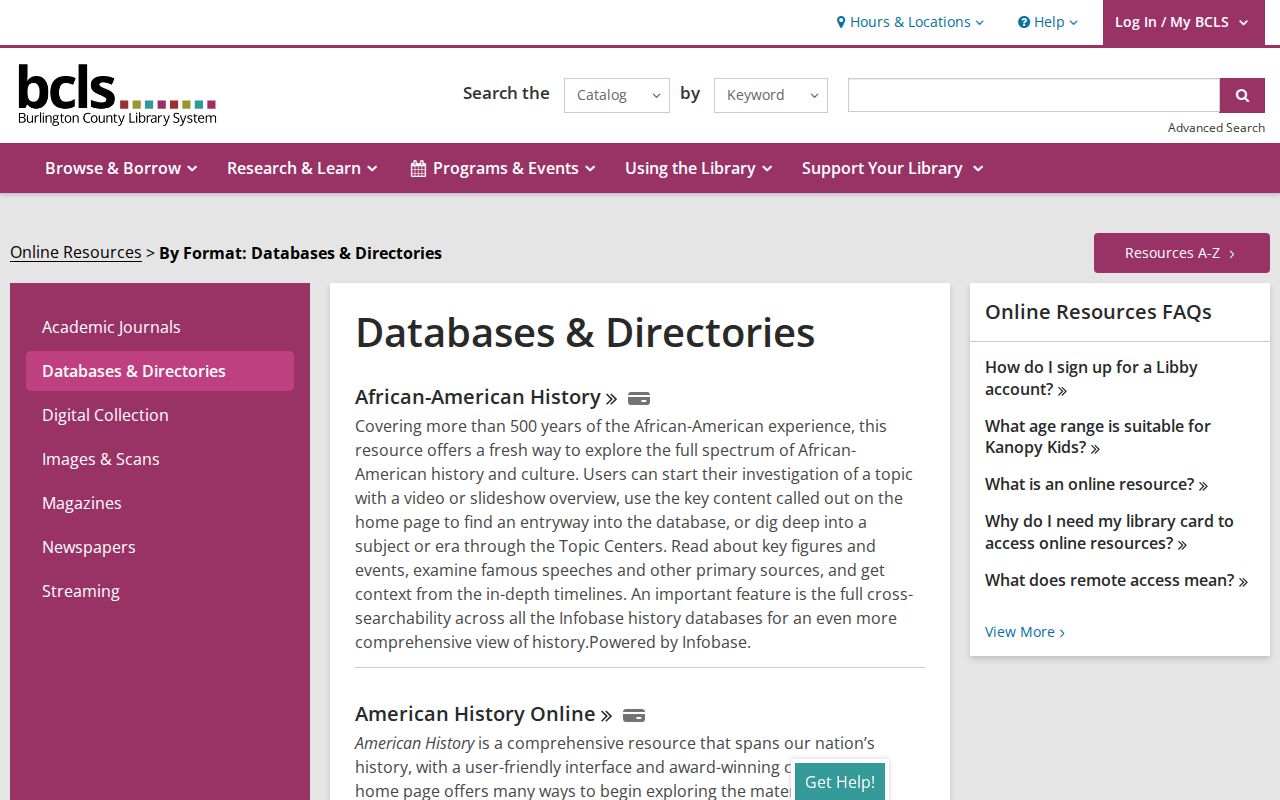Select Magazines in sidebar
This screenshot has height=800, width=1280.
pyautogui.click(x=160, y=503)
